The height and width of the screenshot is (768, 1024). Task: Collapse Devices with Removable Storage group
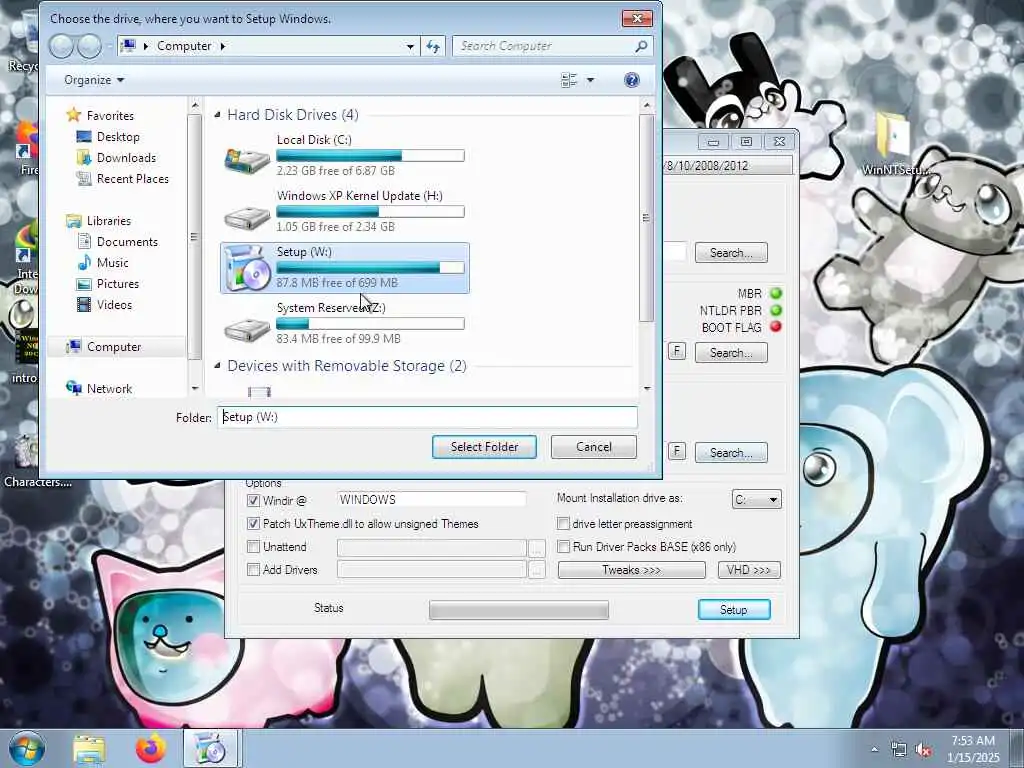pyautogui.click(x=217, y=366)
